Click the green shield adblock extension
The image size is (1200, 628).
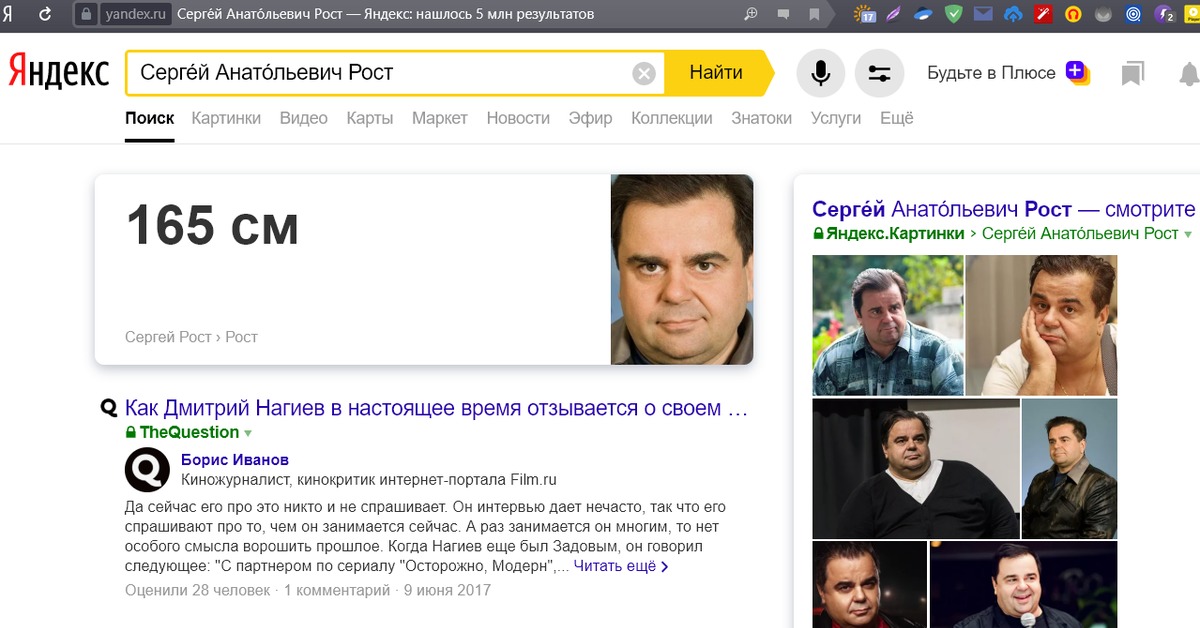(954, 14)
